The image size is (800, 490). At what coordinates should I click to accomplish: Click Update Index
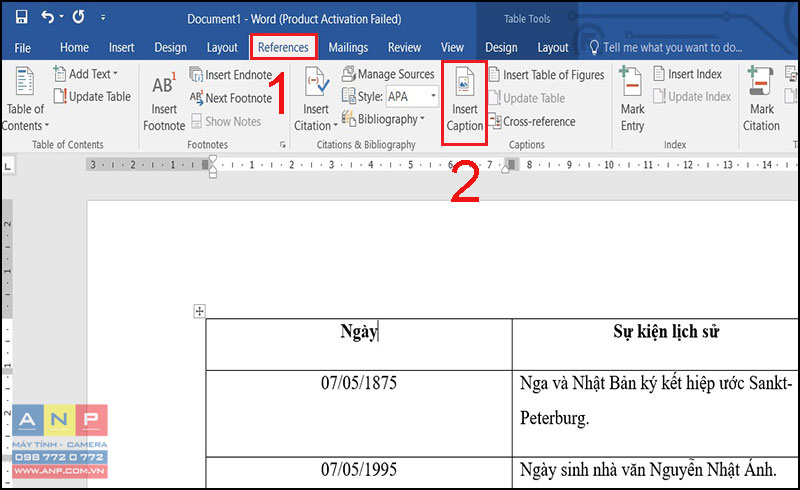point(692,96)
